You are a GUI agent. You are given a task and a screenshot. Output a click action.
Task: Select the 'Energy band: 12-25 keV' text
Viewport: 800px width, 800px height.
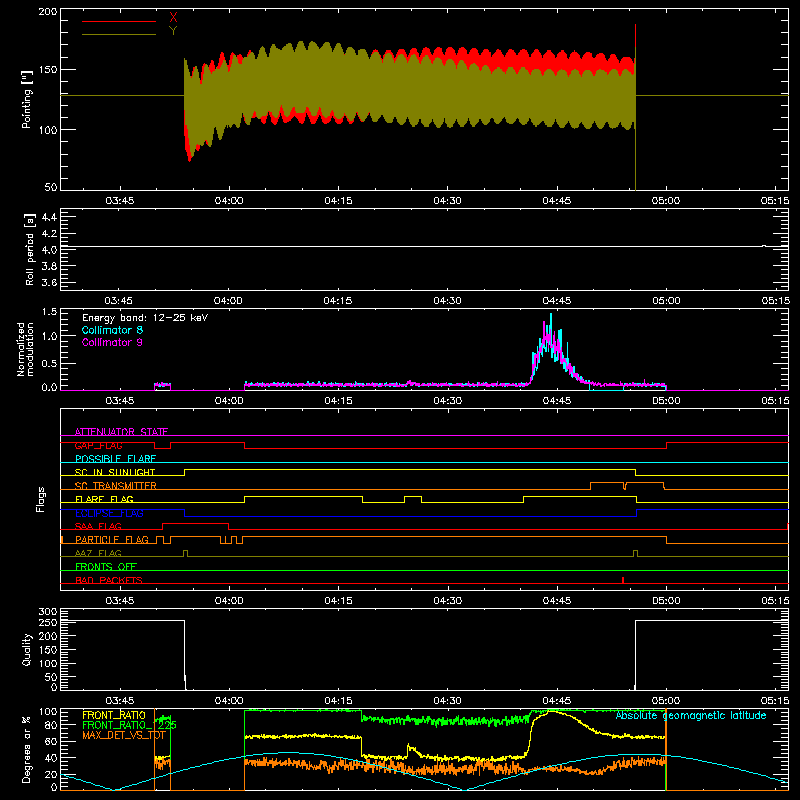tap(145, 318)
